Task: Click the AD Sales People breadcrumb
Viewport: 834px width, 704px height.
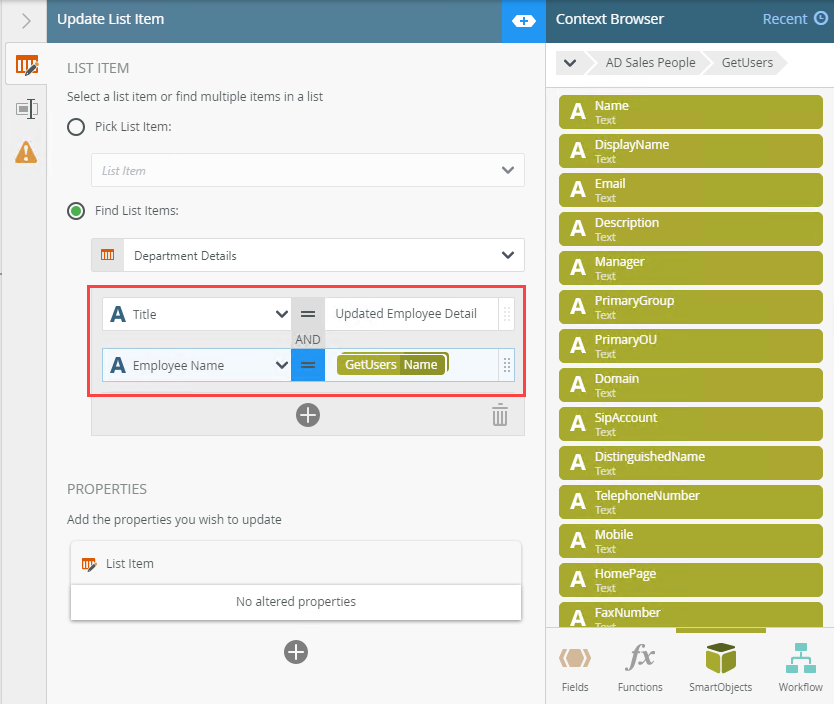Action: [650, 63]
